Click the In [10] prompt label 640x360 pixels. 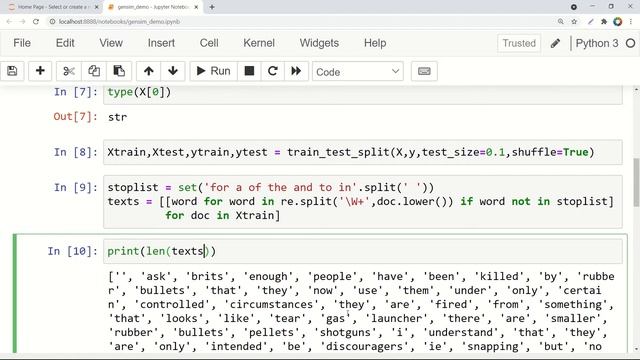click(73, 251)
